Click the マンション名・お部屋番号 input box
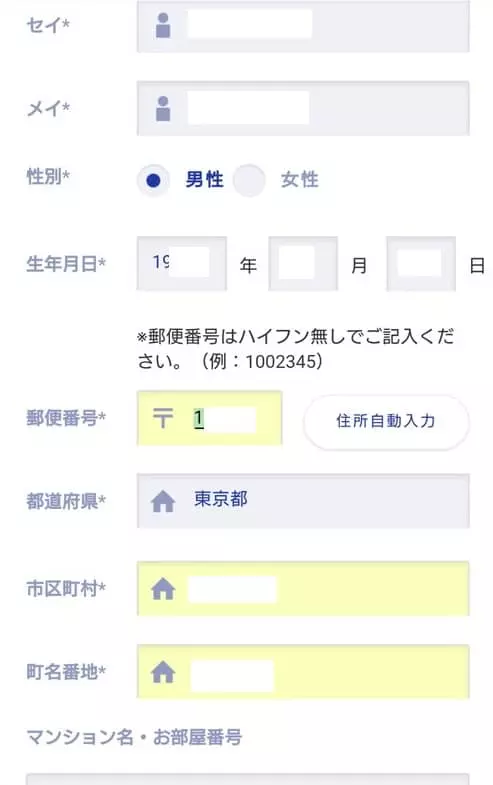This screenshot has height=785, width=493. pyautogui.click(x=248, y=779)
